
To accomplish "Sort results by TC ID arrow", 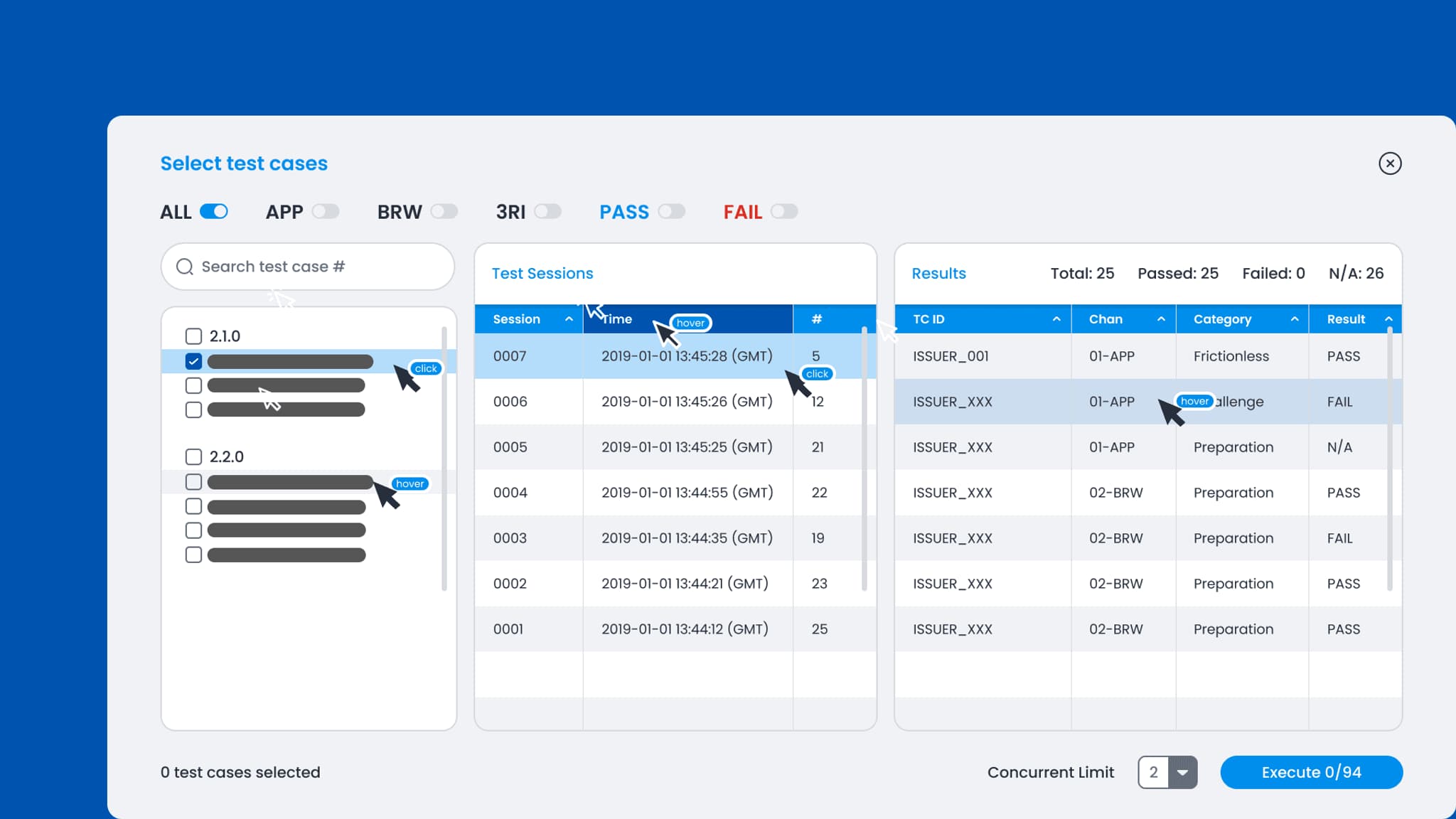I will (x=1056, y=319).
